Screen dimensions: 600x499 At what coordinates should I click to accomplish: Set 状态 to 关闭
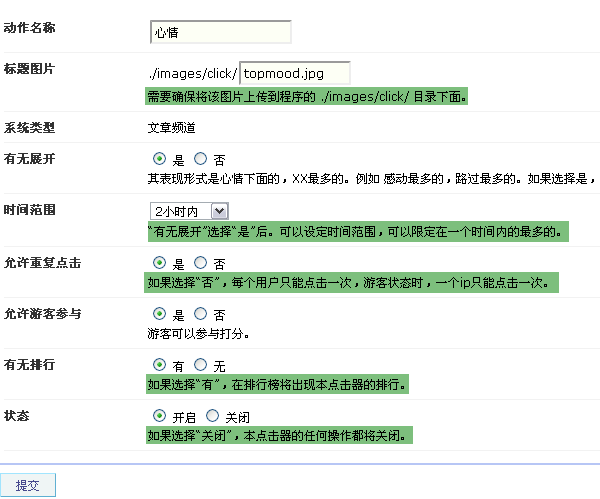click(x=211, y=416)
